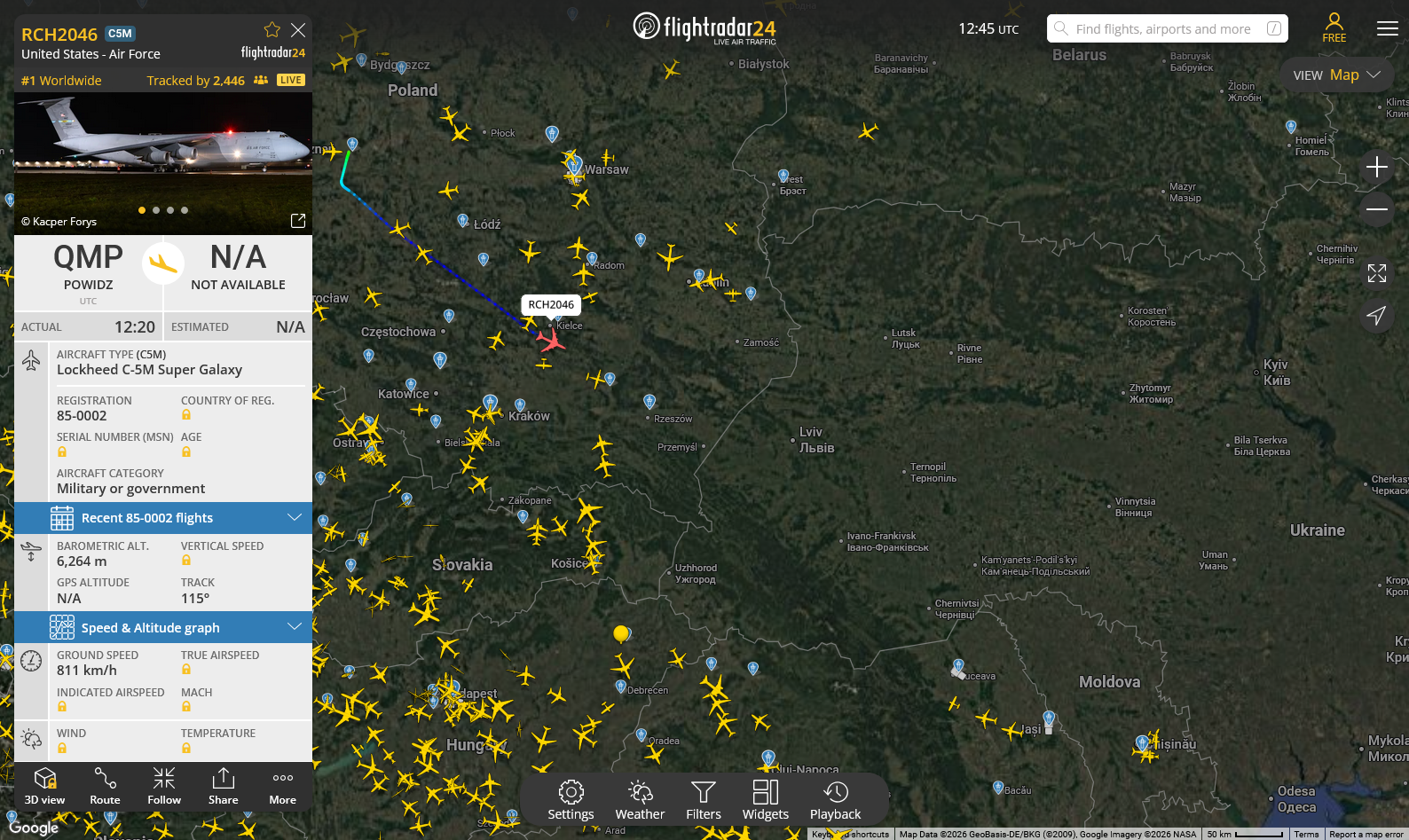This screenshot has height=840, width=1409.
Task: Click the registration 85-0002 value
Action: coord(82,416)
